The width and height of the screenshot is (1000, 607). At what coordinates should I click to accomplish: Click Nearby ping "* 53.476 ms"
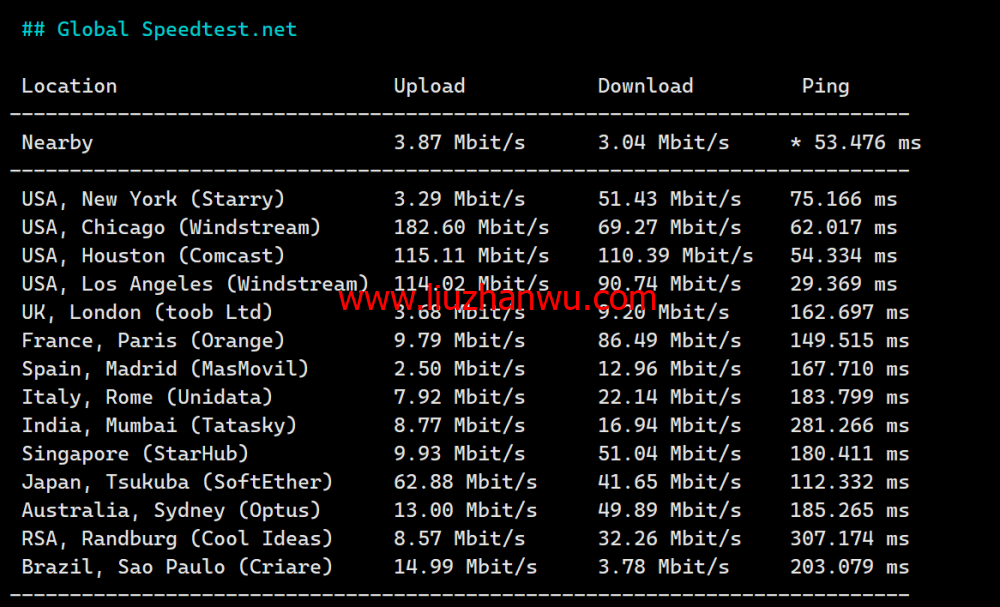click(855, 142)
